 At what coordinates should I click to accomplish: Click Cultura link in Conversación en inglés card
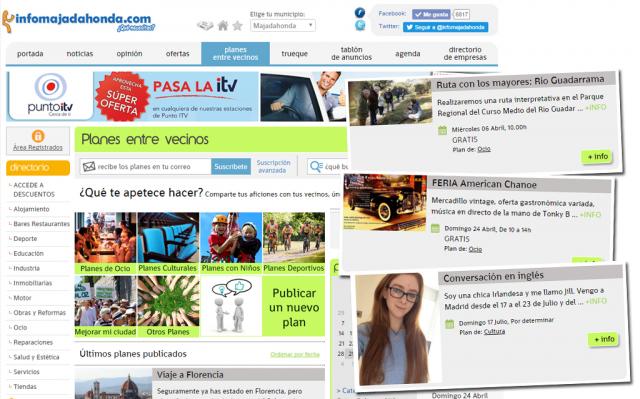coord(494,332)
